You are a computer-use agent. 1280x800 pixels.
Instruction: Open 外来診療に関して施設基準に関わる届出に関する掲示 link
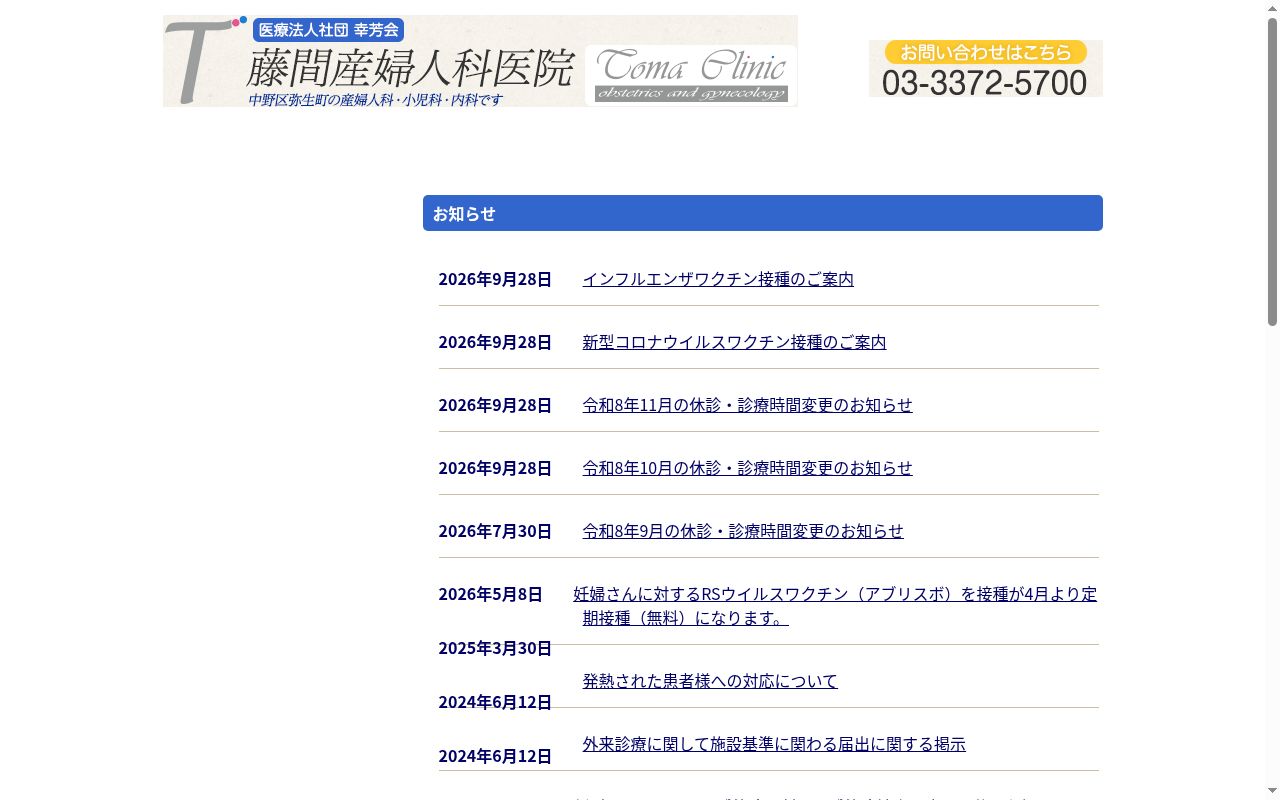tap(774, 744)
